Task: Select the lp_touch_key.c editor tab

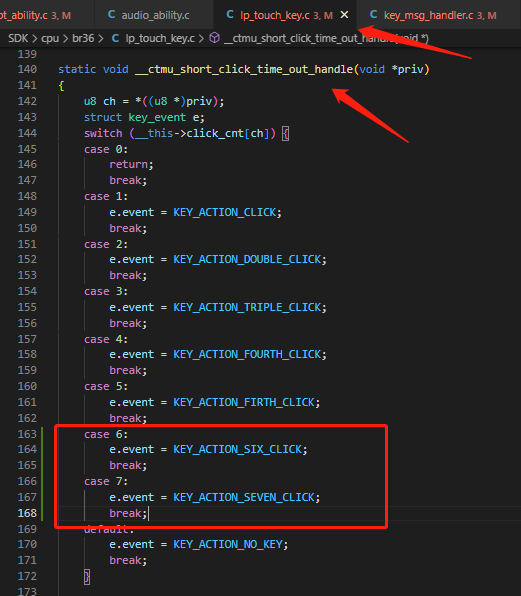Action: click(286, 15)
